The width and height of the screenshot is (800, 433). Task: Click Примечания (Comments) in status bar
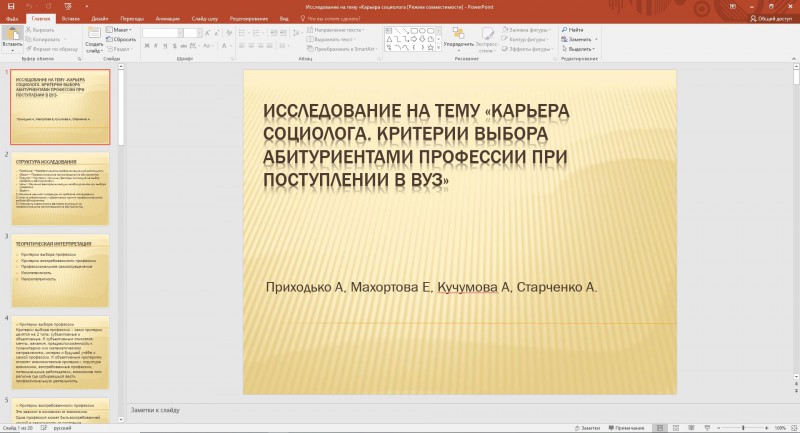pyautogui.click(x=626, y=428)
